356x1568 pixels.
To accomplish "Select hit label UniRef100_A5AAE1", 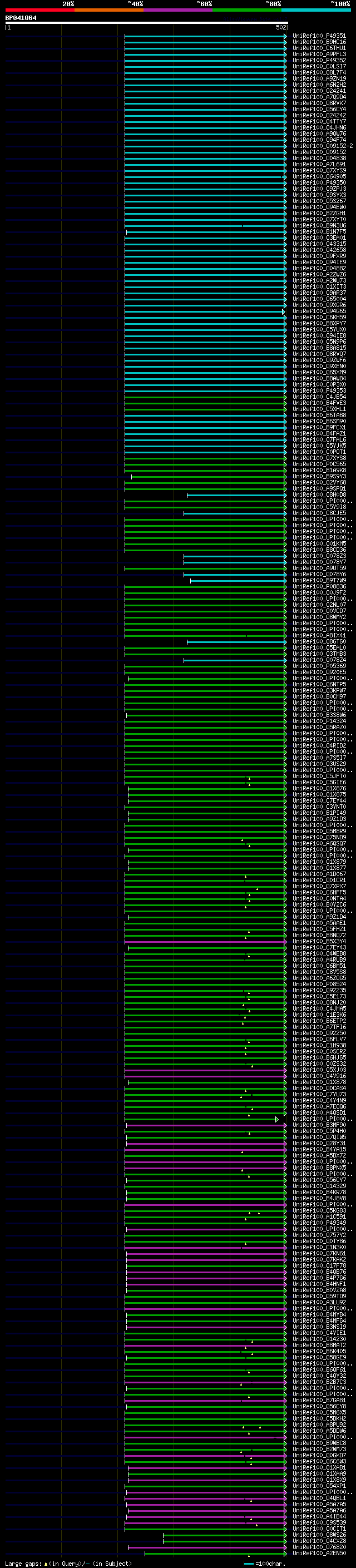I will point(319,923).
